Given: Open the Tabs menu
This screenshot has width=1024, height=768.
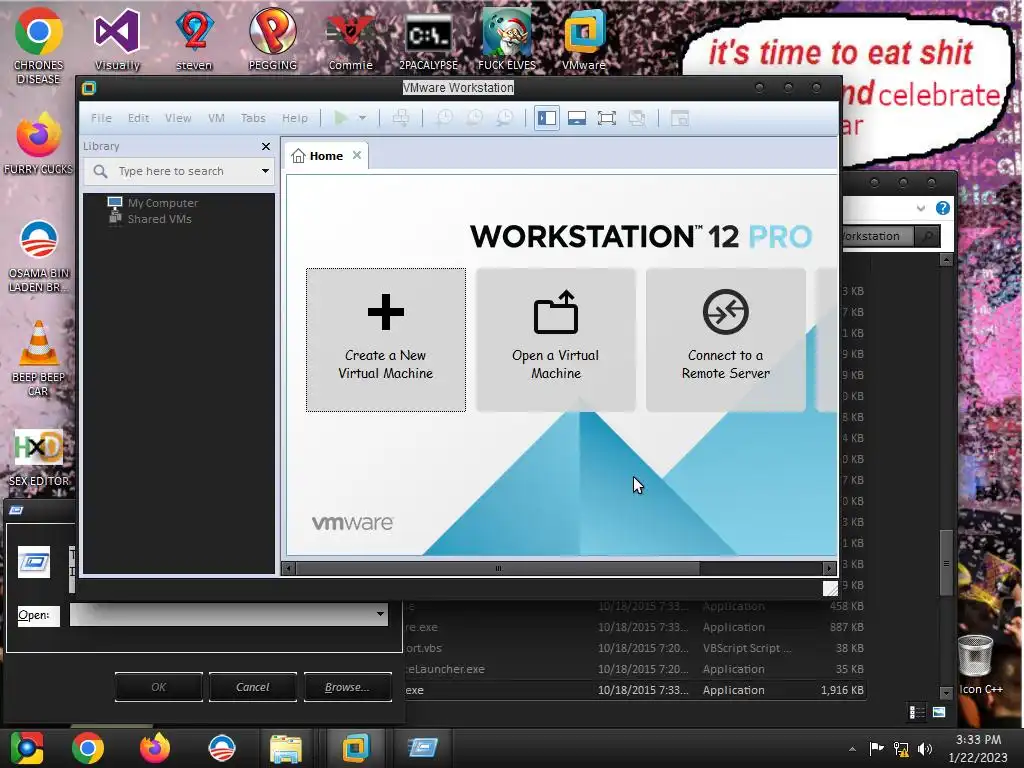Looking at the screenshot, I should (253, 118).
